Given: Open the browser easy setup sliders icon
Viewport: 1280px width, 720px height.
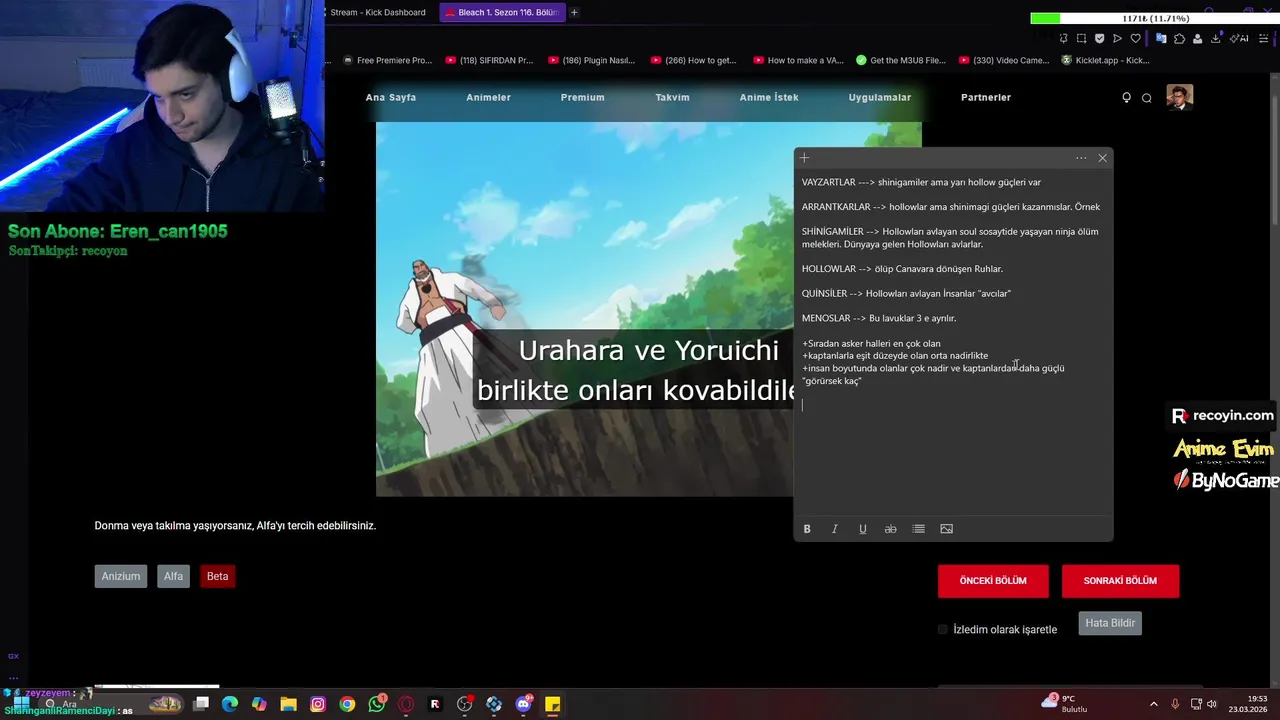Looking at the screenshot, I should pyautogui.click(x=1264, y=38).
